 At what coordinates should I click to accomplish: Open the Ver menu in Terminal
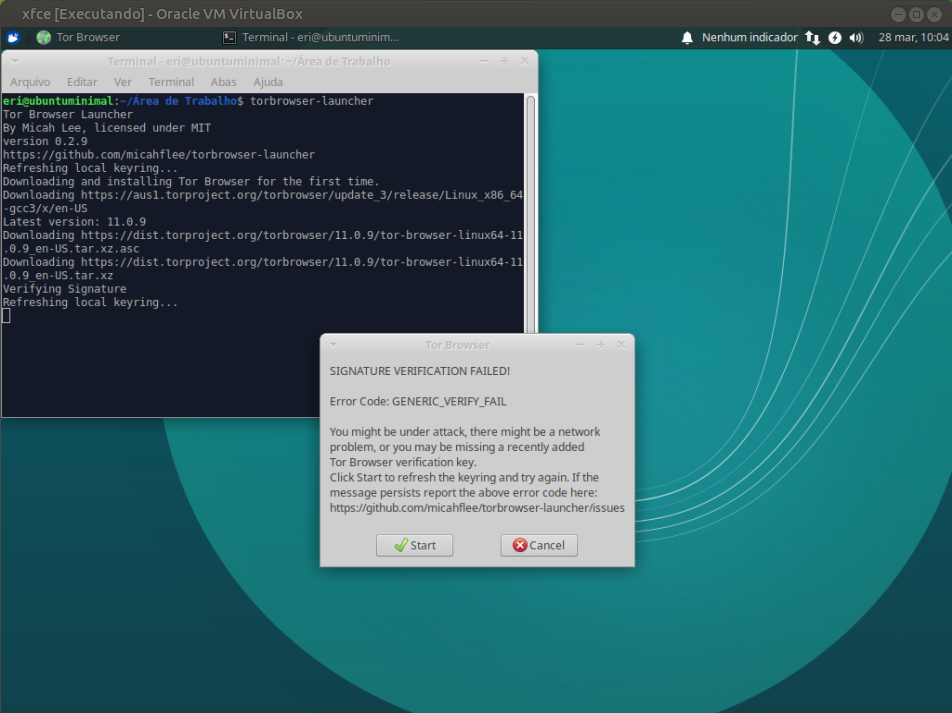(x=123, y=82)
